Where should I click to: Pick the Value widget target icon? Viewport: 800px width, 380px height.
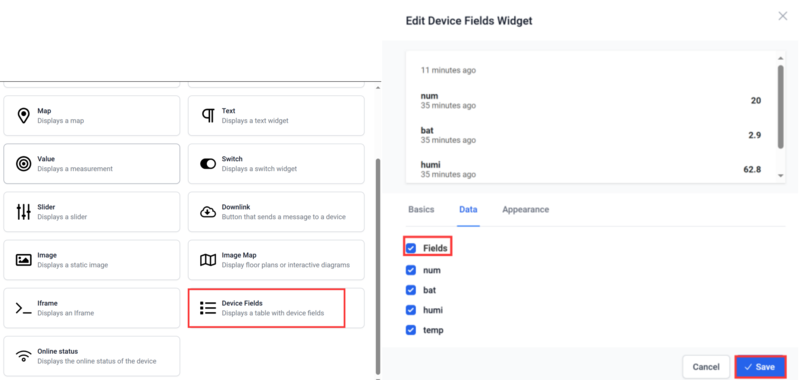pyautogui.click(x=23, y=164)
